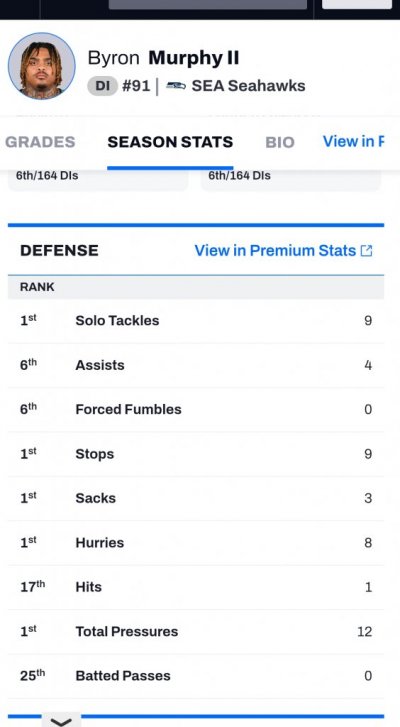Click the Seahawks team logo icon
Screen dimensions: 400x727
(176, 86)
